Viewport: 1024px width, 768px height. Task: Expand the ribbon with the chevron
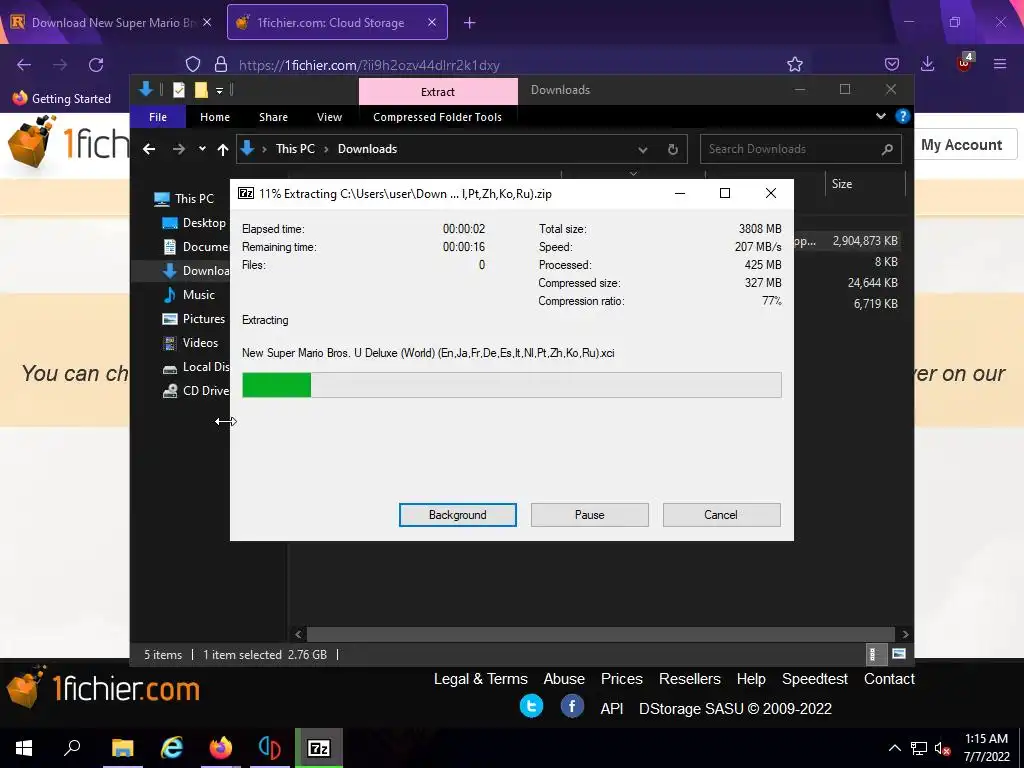[x=880, y=116]
